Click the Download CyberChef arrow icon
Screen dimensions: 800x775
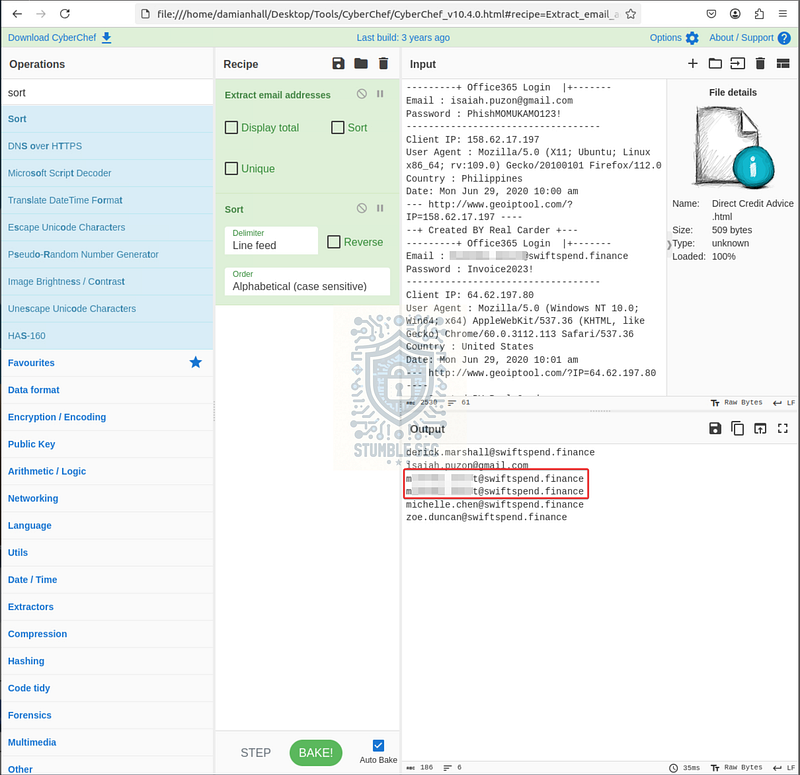pos(107,38)
